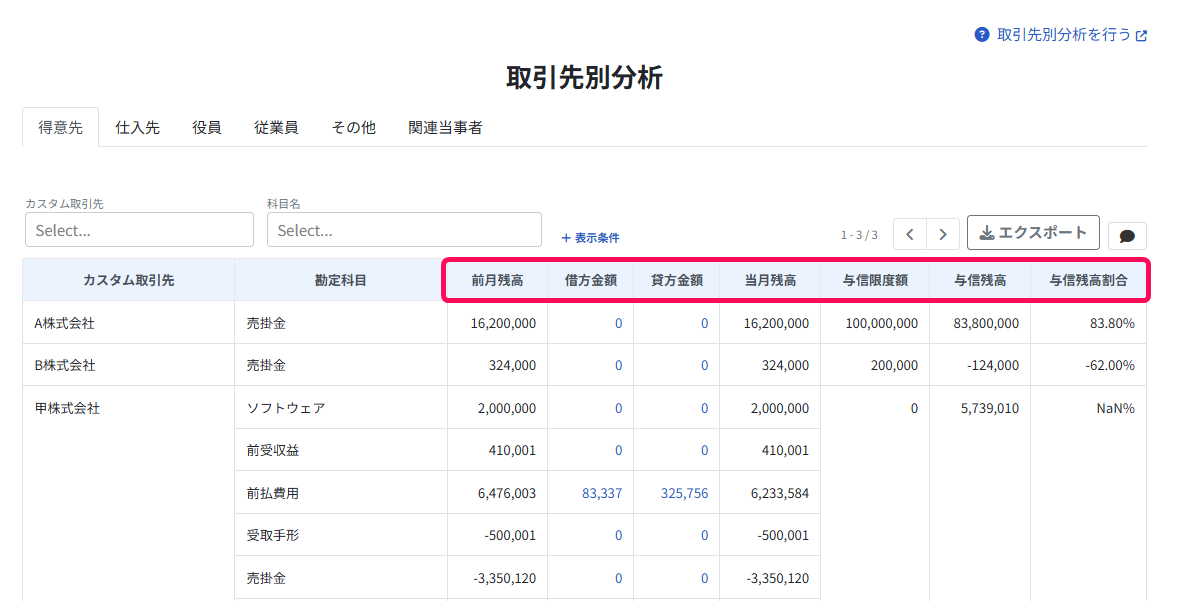Click the エクスポート download button
Screen dimensions: 1186x601
tap(1033, 233)
